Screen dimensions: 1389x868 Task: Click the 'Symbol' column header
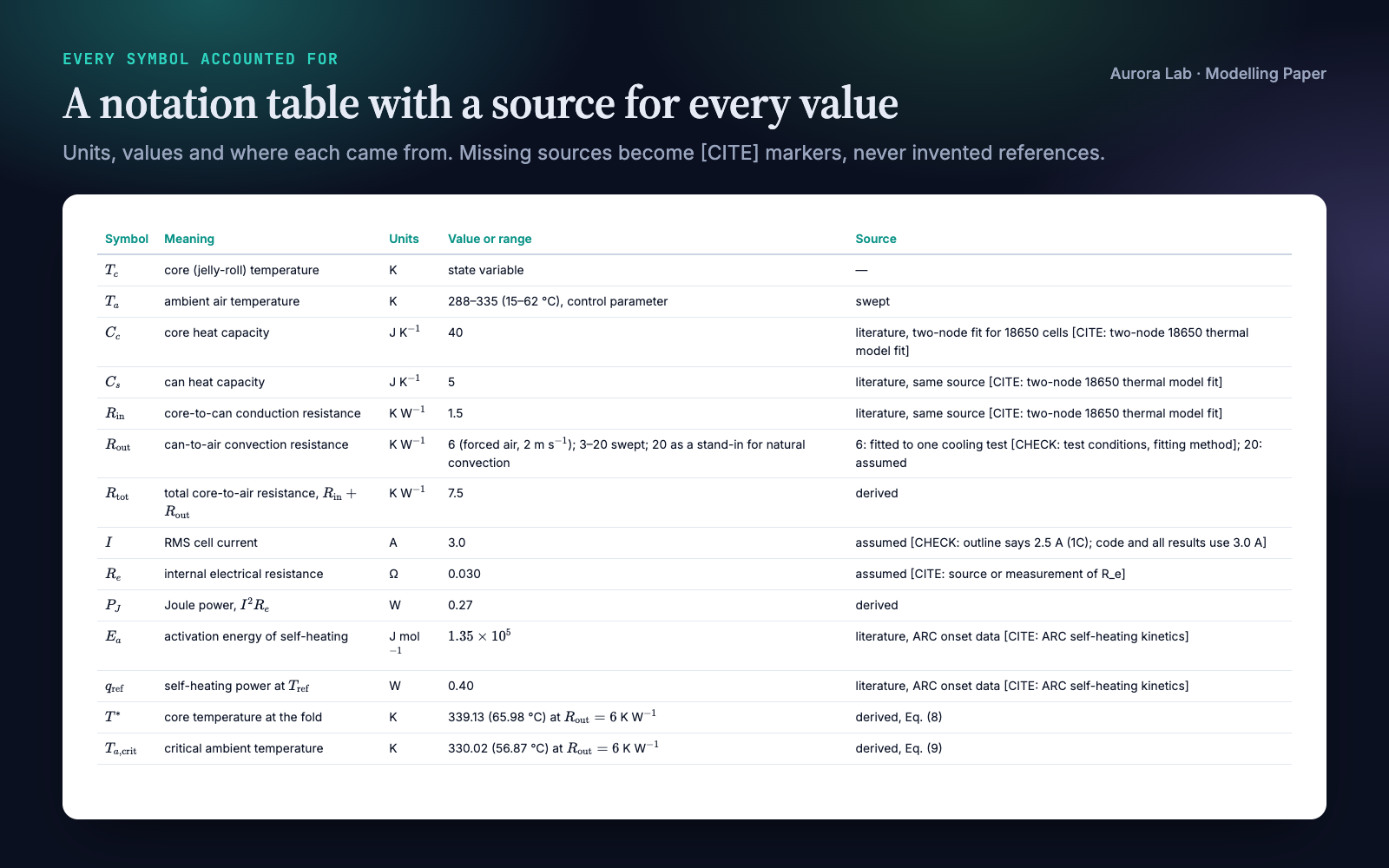[127, 239]
